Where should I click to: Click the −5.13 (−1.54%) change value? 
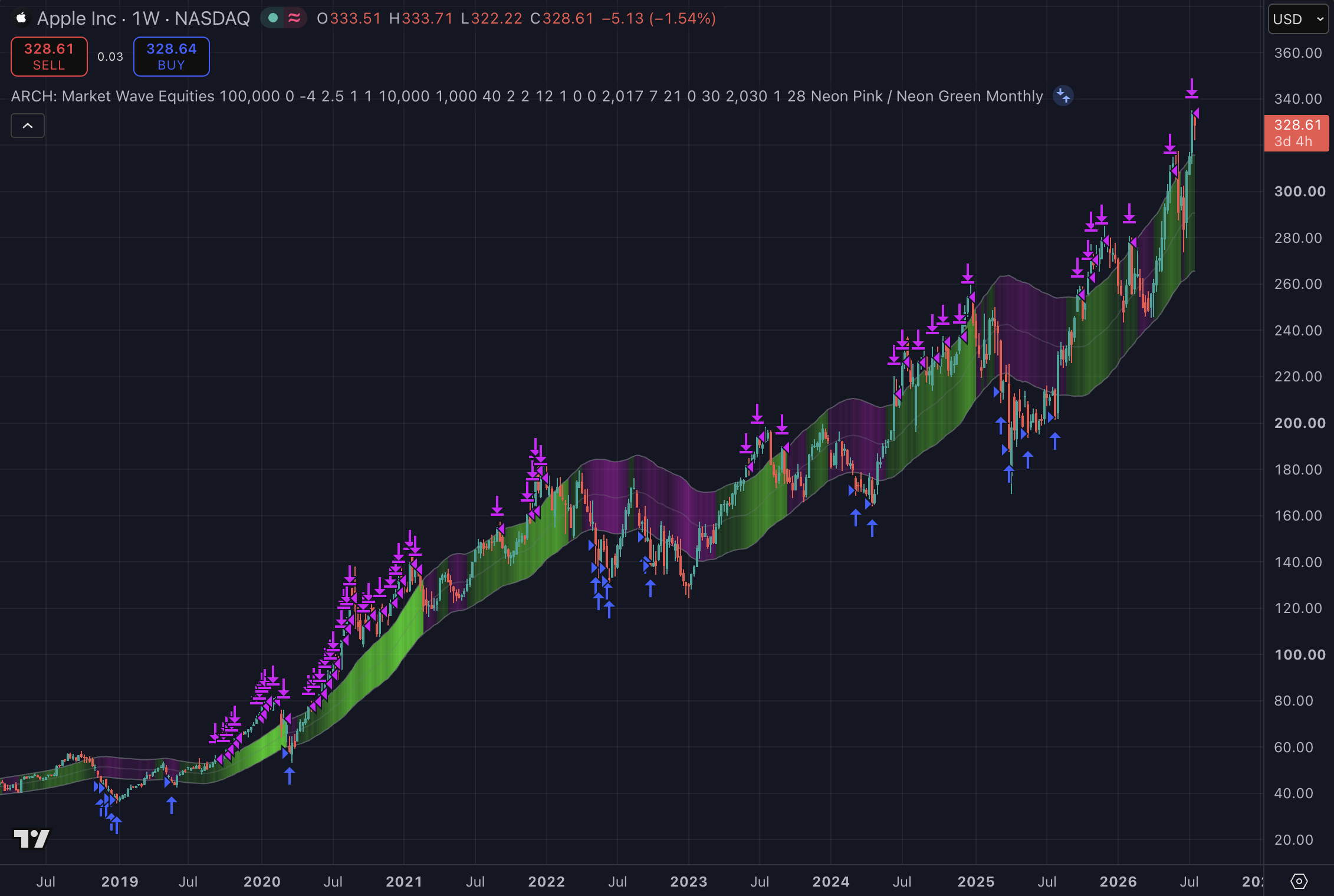pyautogui.click(x=659, y=18)
